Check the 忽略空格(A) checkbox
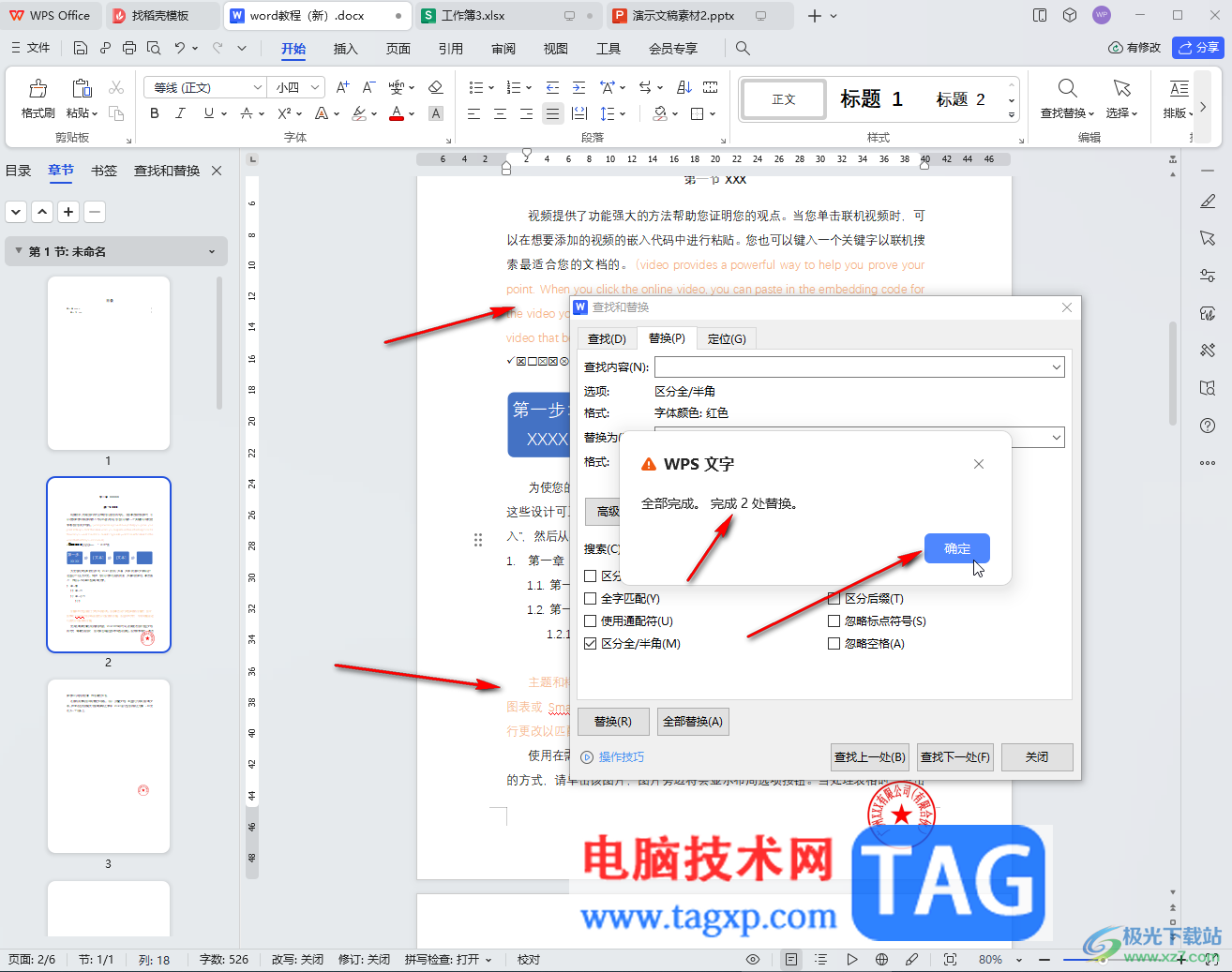1232x972 pixels. click(834, 644)
